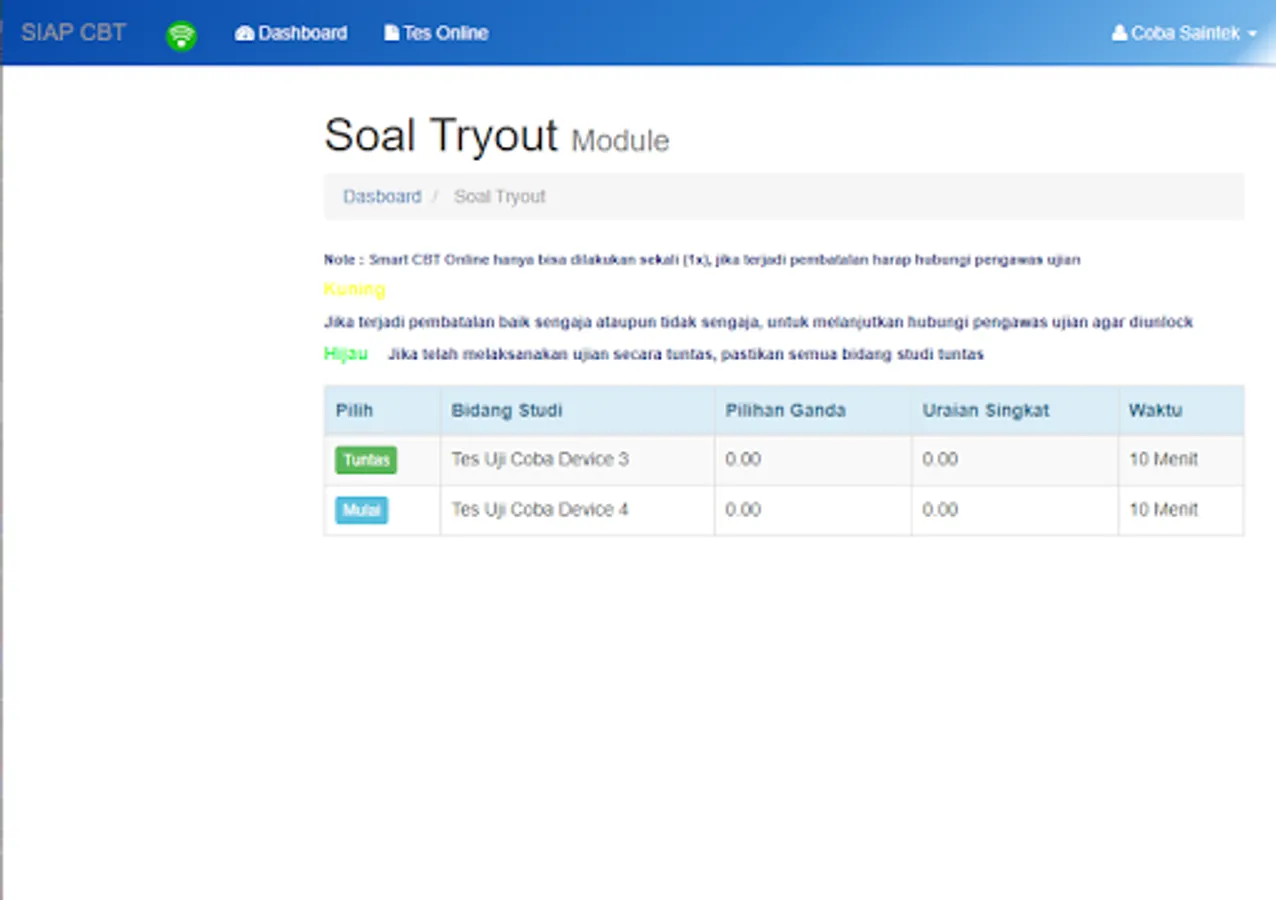Viewport: 1276px width, 900px height.
Task: Click the Tes Online document icon
Action: (x=391, y=33)
